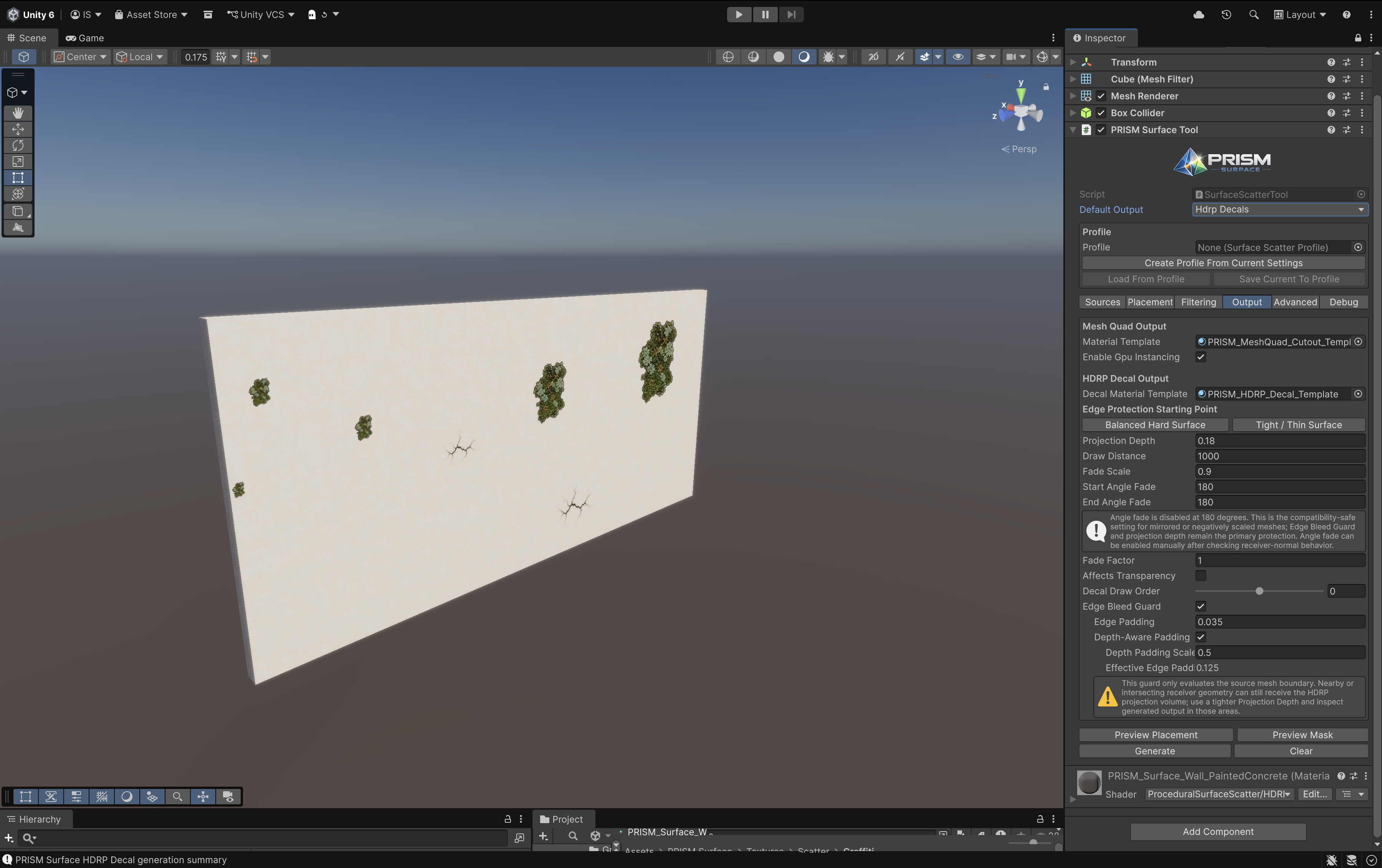Select the Rotate tool
Image resolution: width=1382 pixels, height=868 pixels.
click(18, 145)
